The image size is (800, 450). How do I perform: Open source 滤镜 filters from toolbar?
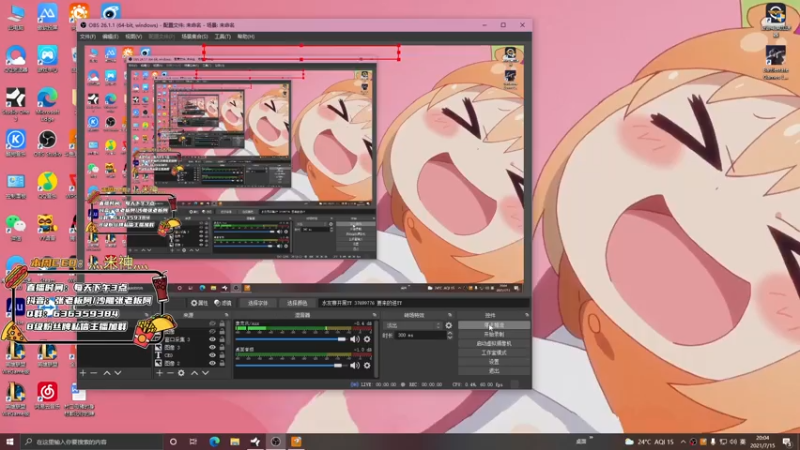(222, 303)
